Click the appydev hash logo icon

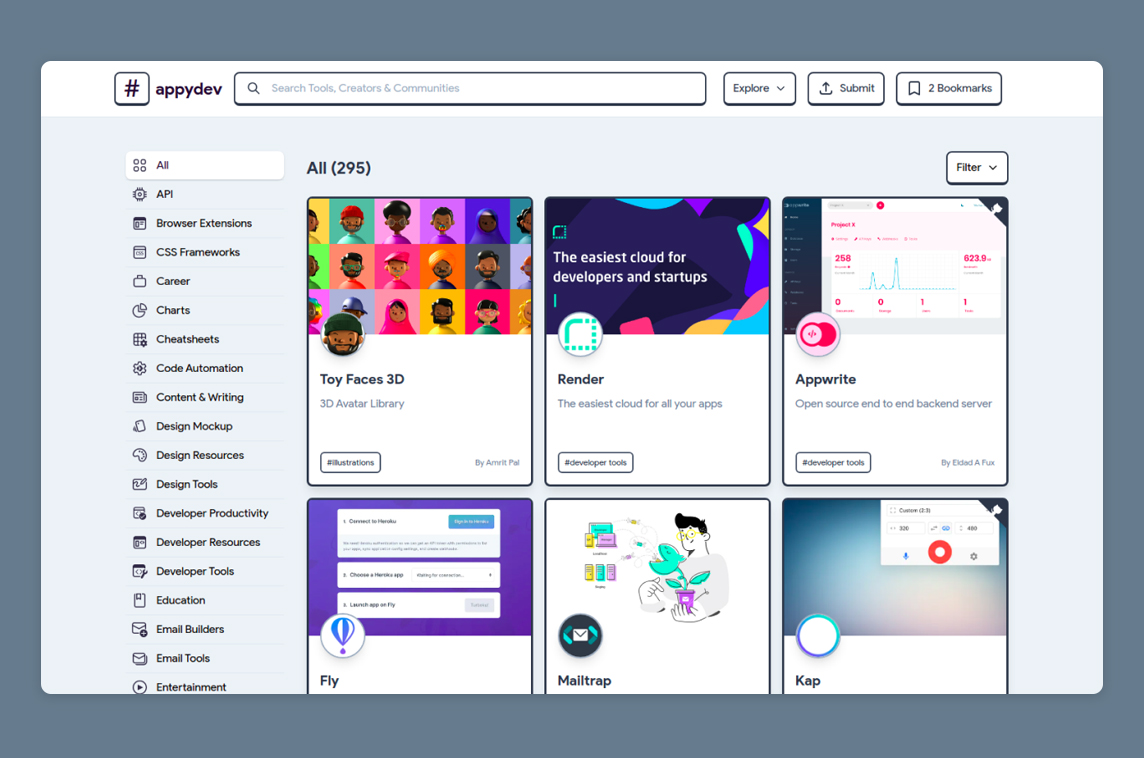(131, 88)
